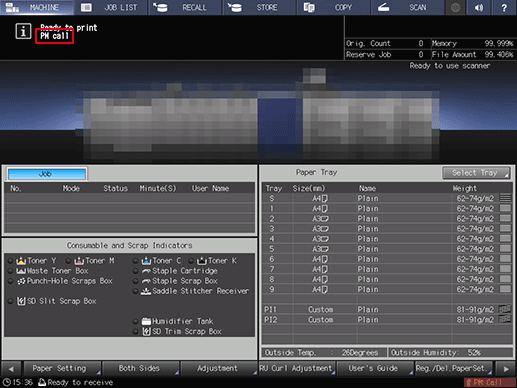Image resolution: width=517 pixels, height=388 pixels.
Task: Click the globe icon in top bar
Action: 456,7
